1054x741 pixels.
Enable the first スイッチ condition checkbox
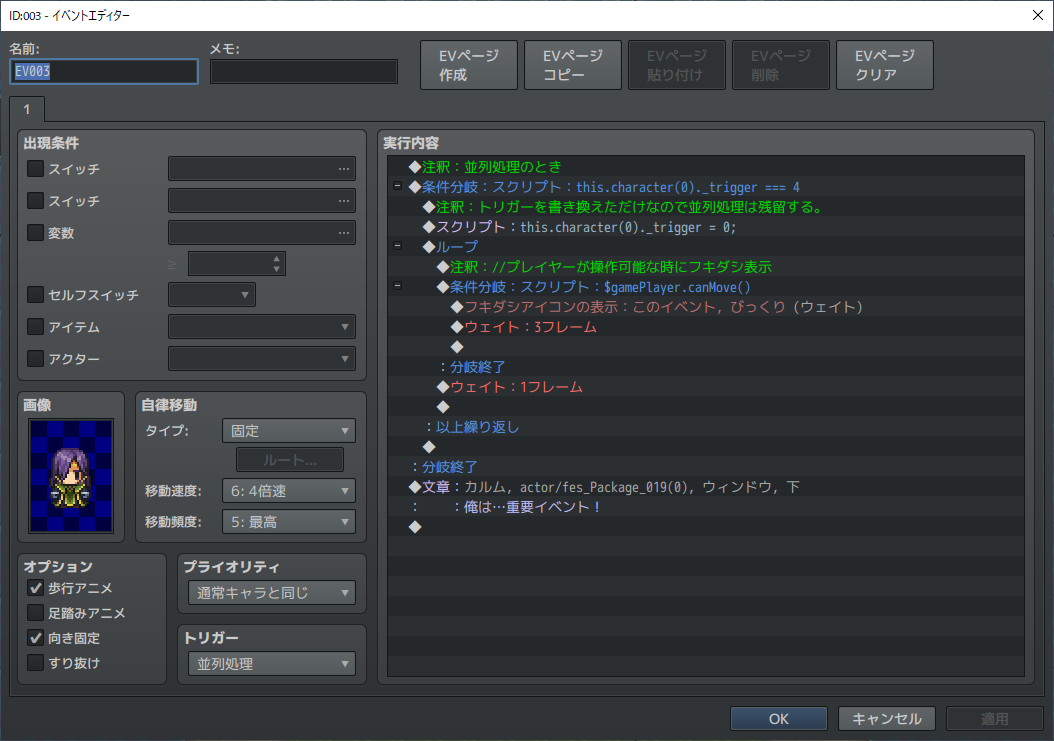[36, 169]
